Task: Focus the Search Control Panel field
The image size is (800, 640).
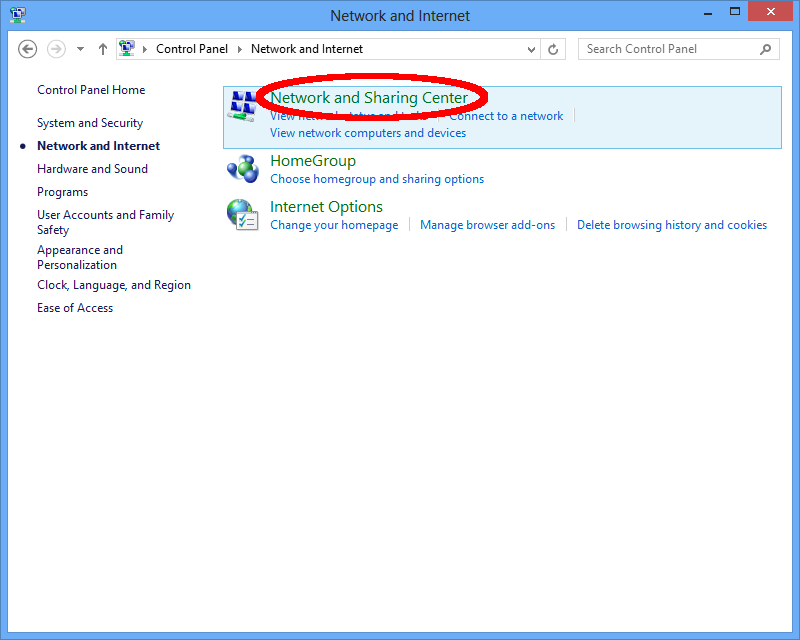Action: (679, 49)
